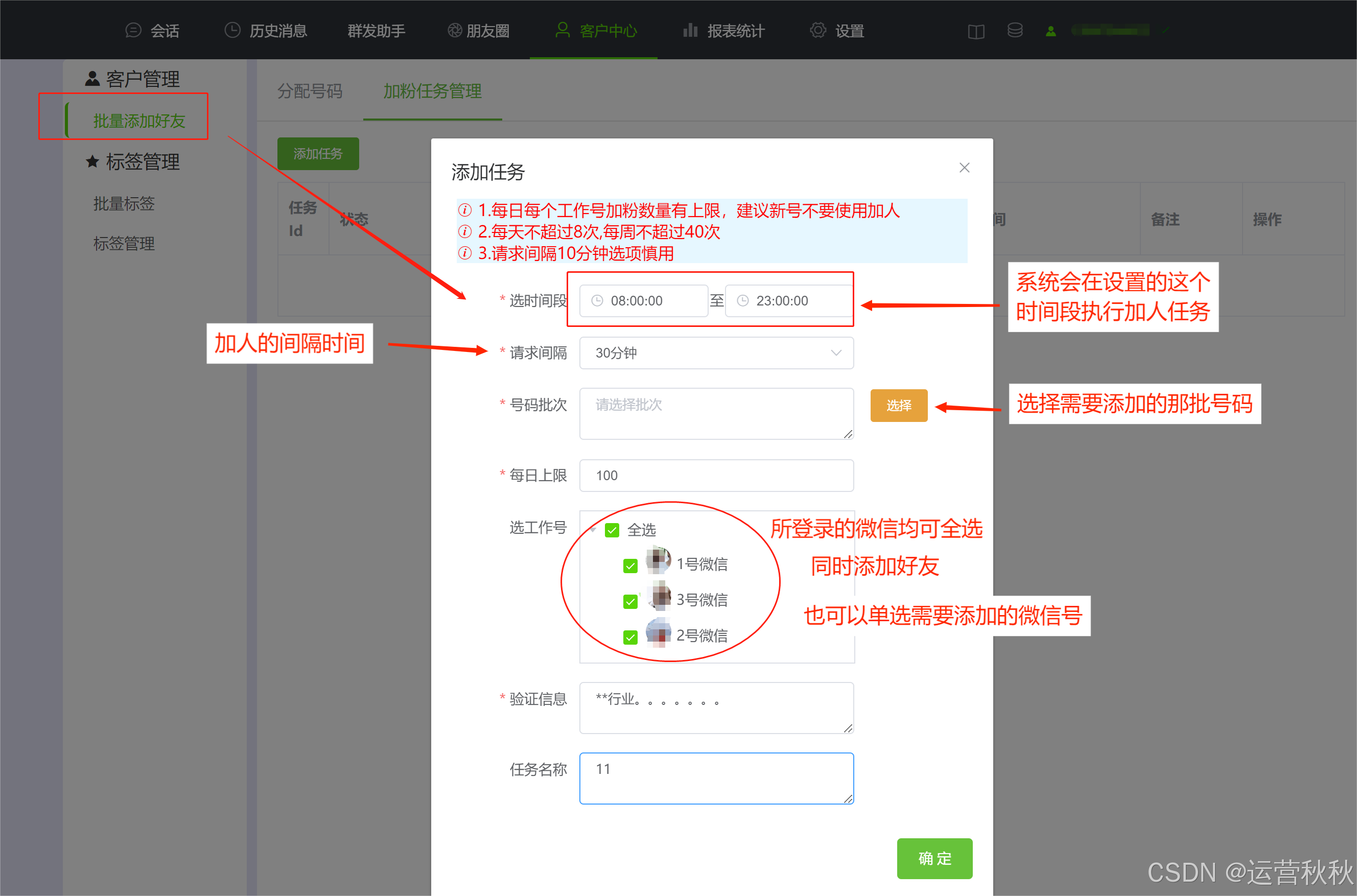Toggle the 全选 select-all checkbox
Viewport: 1357px width, 896px height.
(x=612, y=530)
